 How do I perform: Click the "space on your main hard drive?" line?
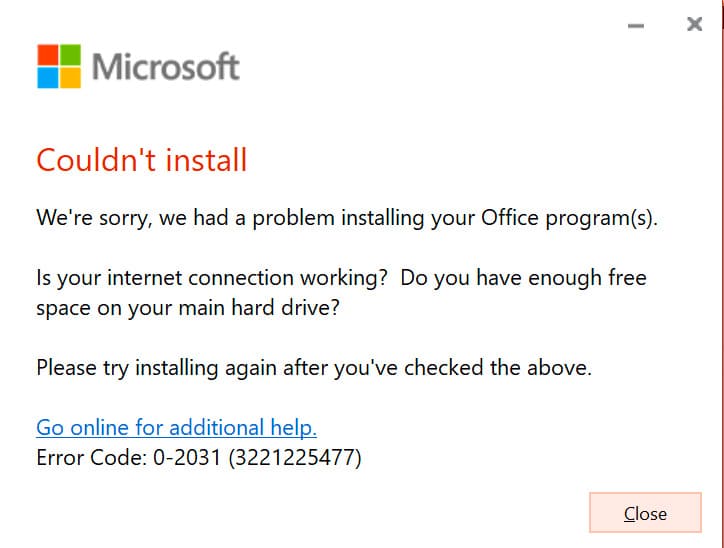coord(188,308)
